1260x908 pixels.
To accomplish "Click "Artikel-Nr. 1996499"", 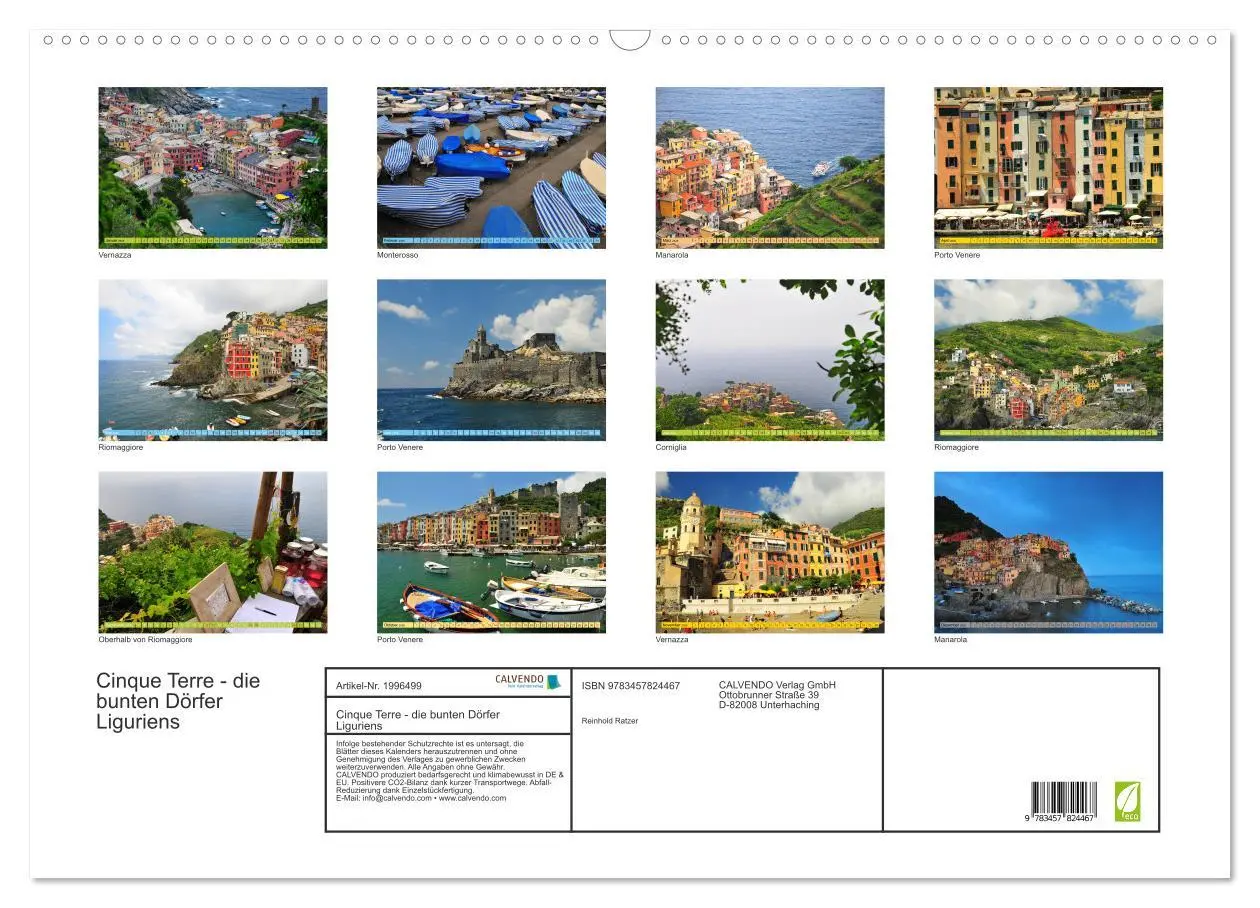I will tap(379, 686).
